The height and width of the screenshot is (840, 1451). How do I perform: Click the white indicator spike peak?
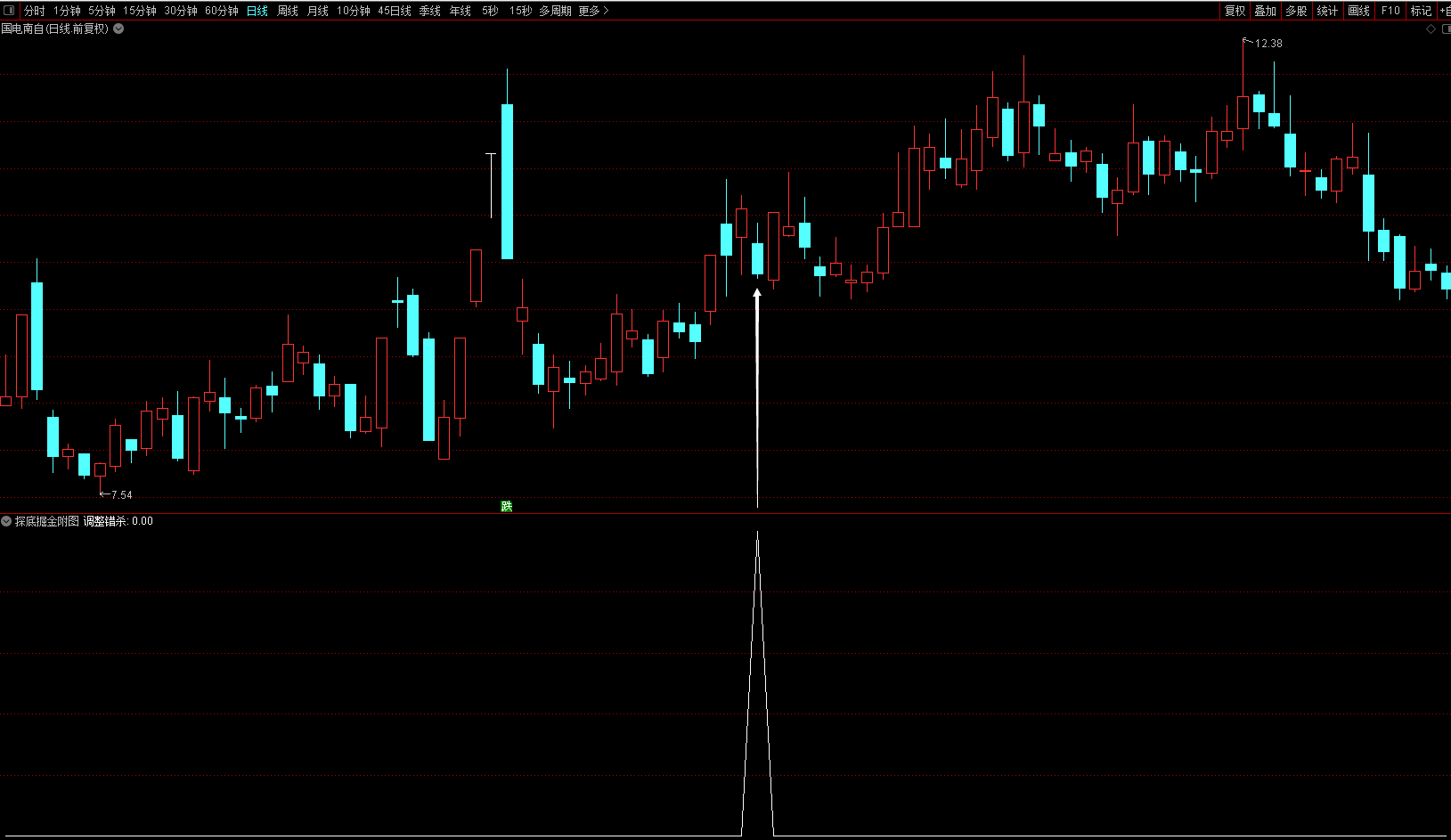[x=758, y=534]
